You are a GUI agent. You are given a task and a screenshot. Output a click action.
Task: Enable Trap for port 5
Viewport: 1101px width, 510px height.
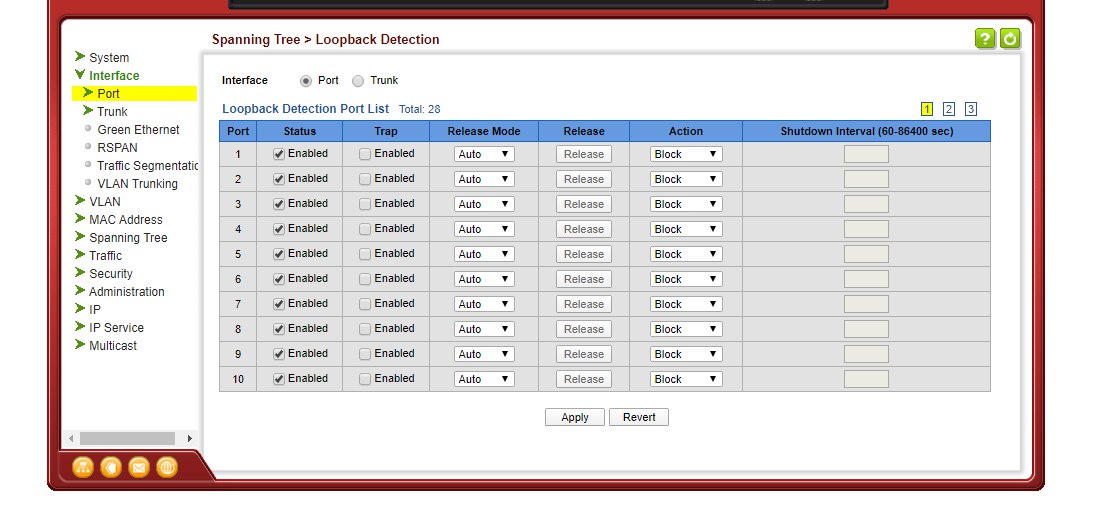(x=365, y=254)
